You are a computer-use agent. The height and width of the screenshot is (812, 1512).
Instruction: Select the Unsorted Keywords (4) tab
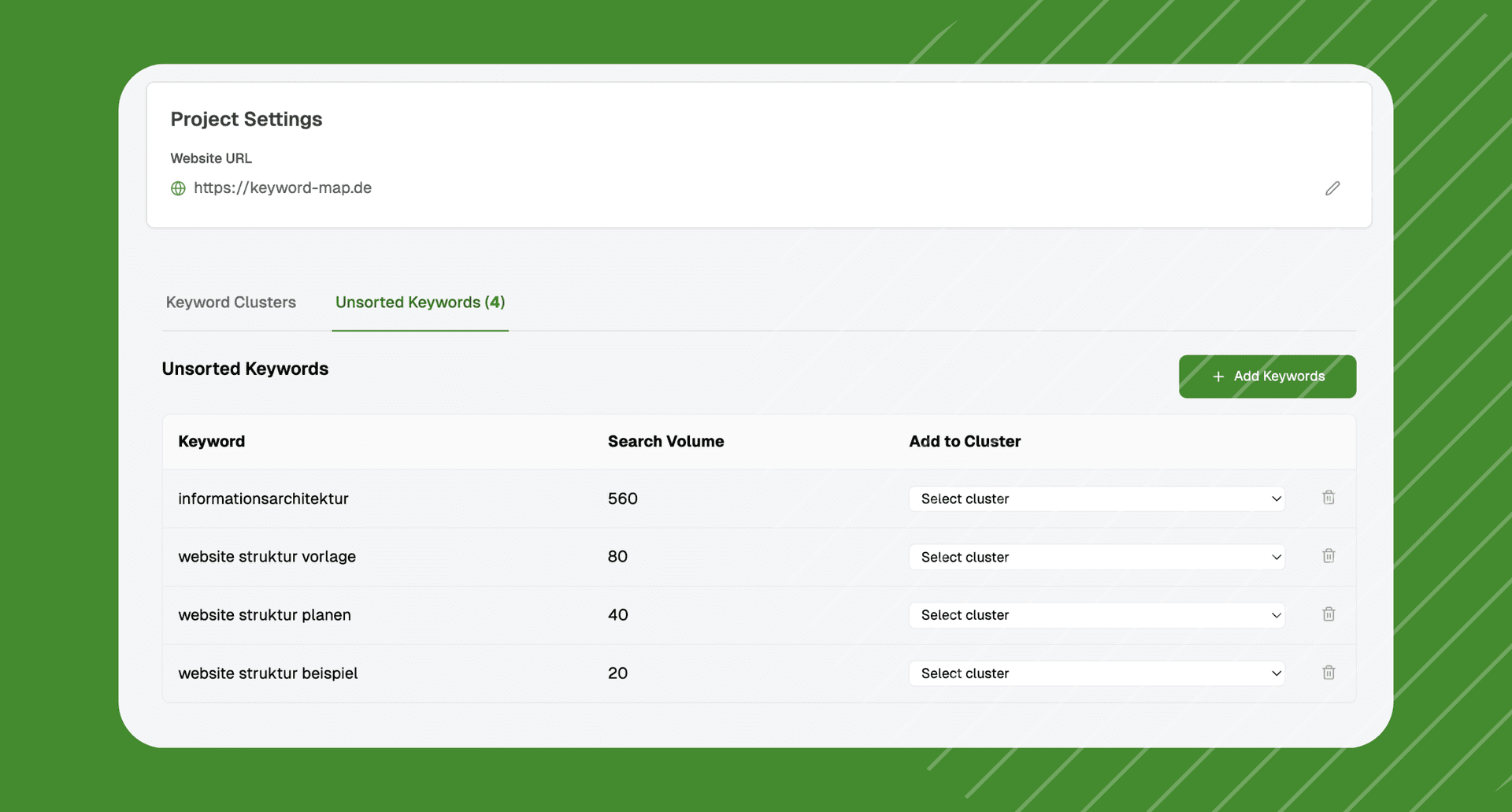click(x=421, y=302)
